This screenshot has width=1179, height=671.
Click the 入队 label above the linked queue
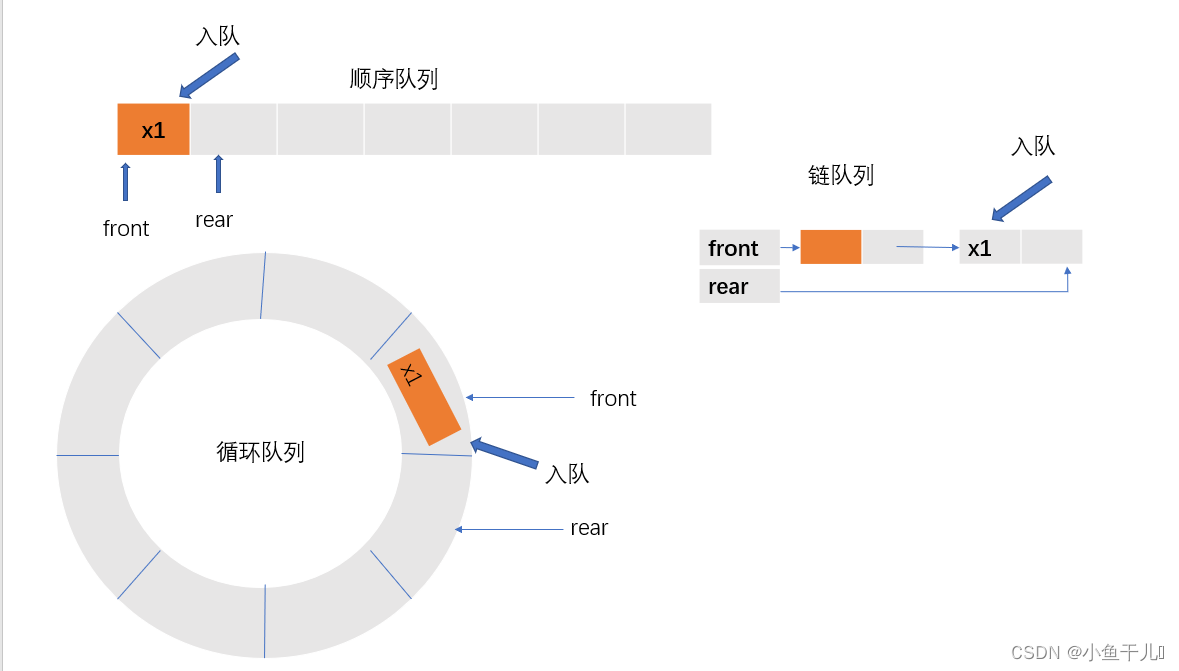click(x=1033, y=146)
